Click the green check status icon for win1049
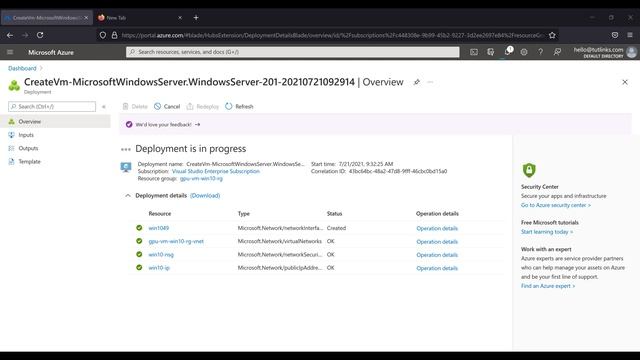The height and width of the screenshot is (360, 640). click(x=139, y=228)
